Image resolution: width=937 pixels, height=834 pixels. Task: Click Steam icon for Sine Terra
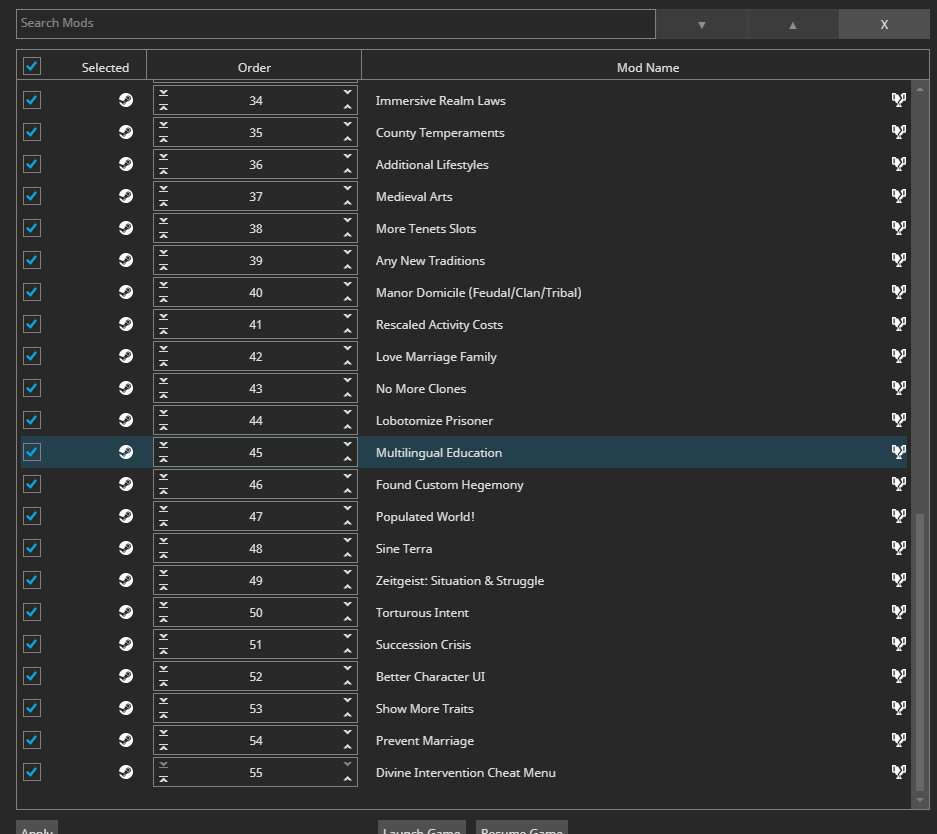pos(125,548)
